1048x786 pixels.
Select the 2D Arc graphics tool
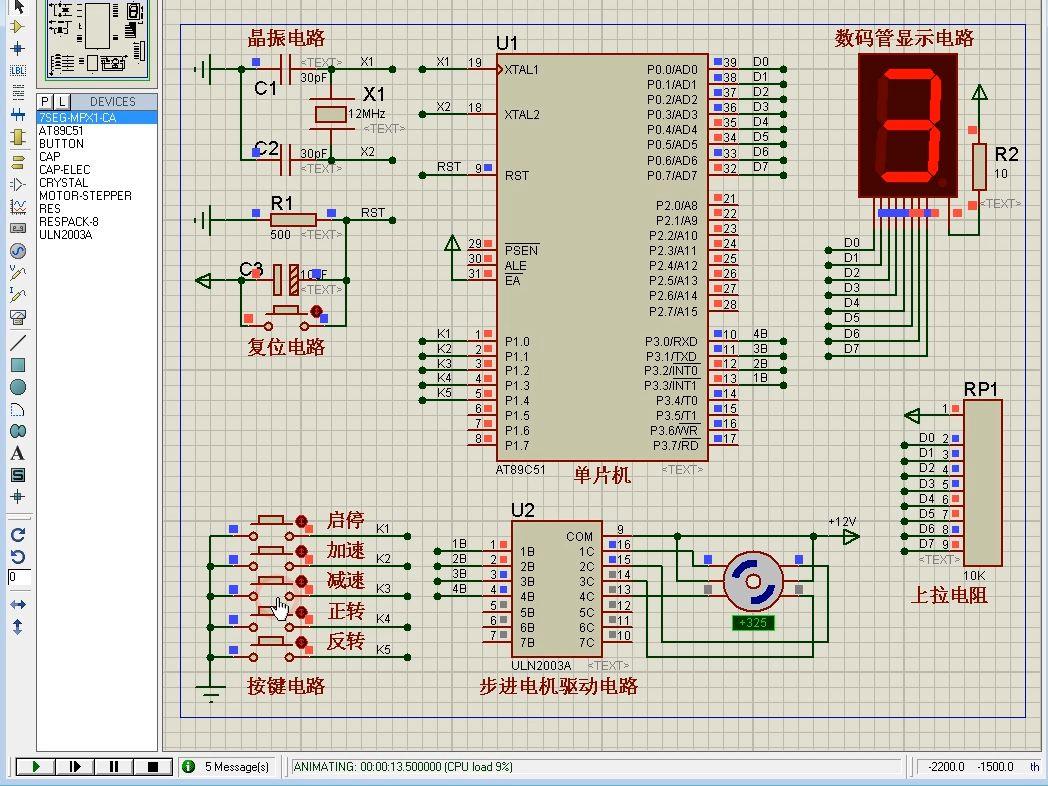coord(18,409)
